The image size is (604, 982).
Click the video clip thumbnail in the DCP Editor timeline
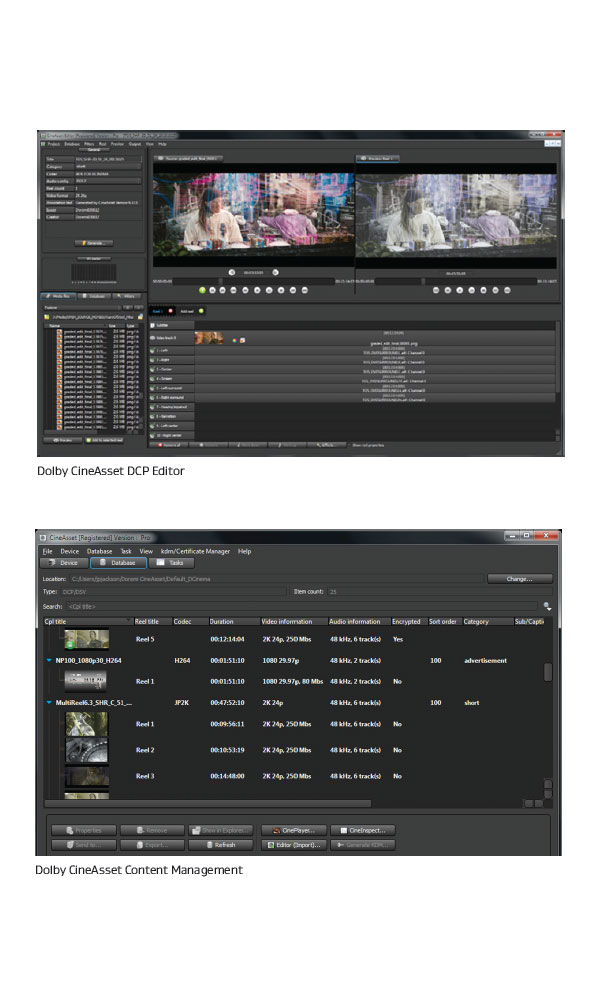click(209, 339)
